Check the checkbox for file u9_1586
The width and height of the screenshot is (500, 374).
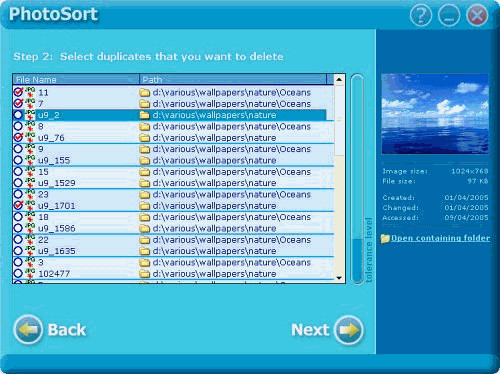(x=18, y=228)
